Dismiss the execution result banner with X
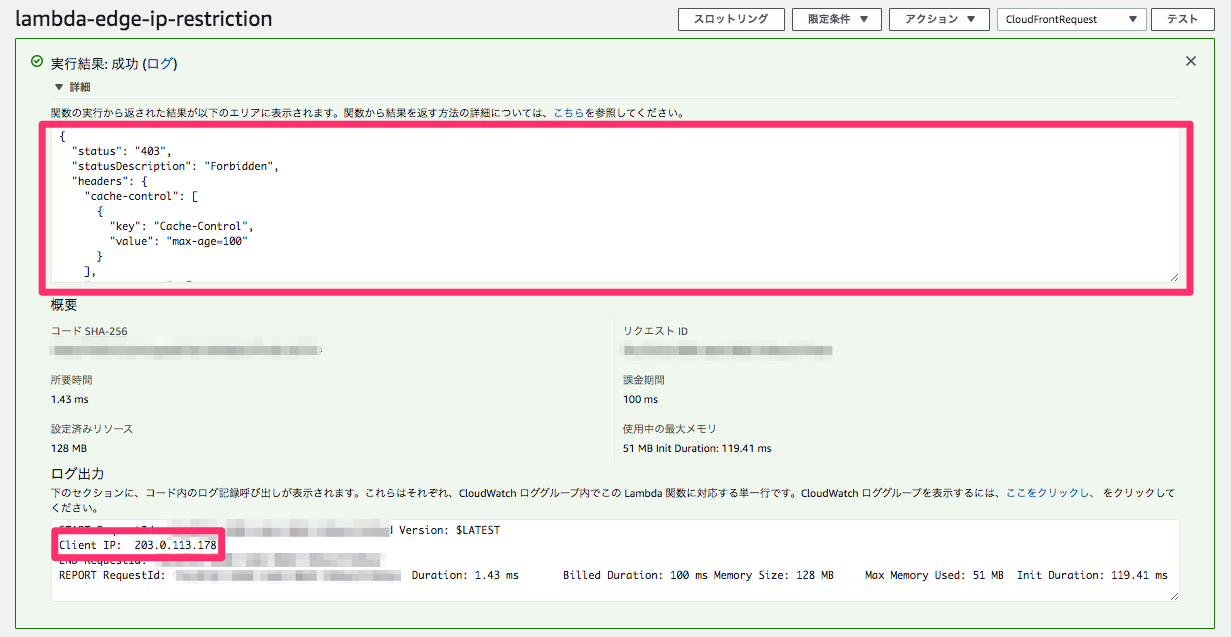 [x=1190, y=61]
